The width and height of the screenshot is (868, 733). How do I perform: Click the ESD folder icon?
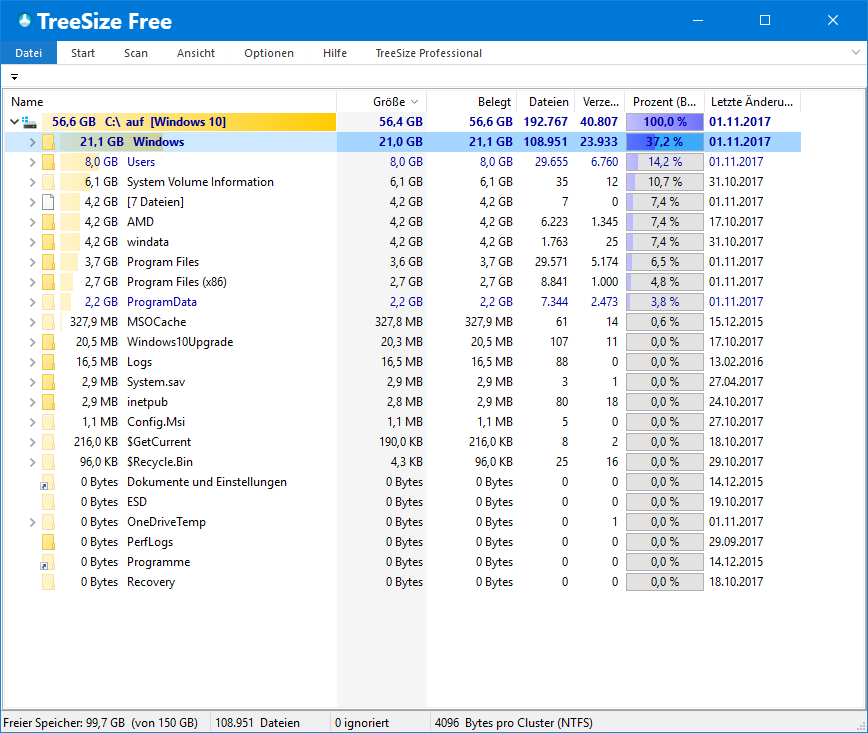pyautogui.click(x=49, y=502)
